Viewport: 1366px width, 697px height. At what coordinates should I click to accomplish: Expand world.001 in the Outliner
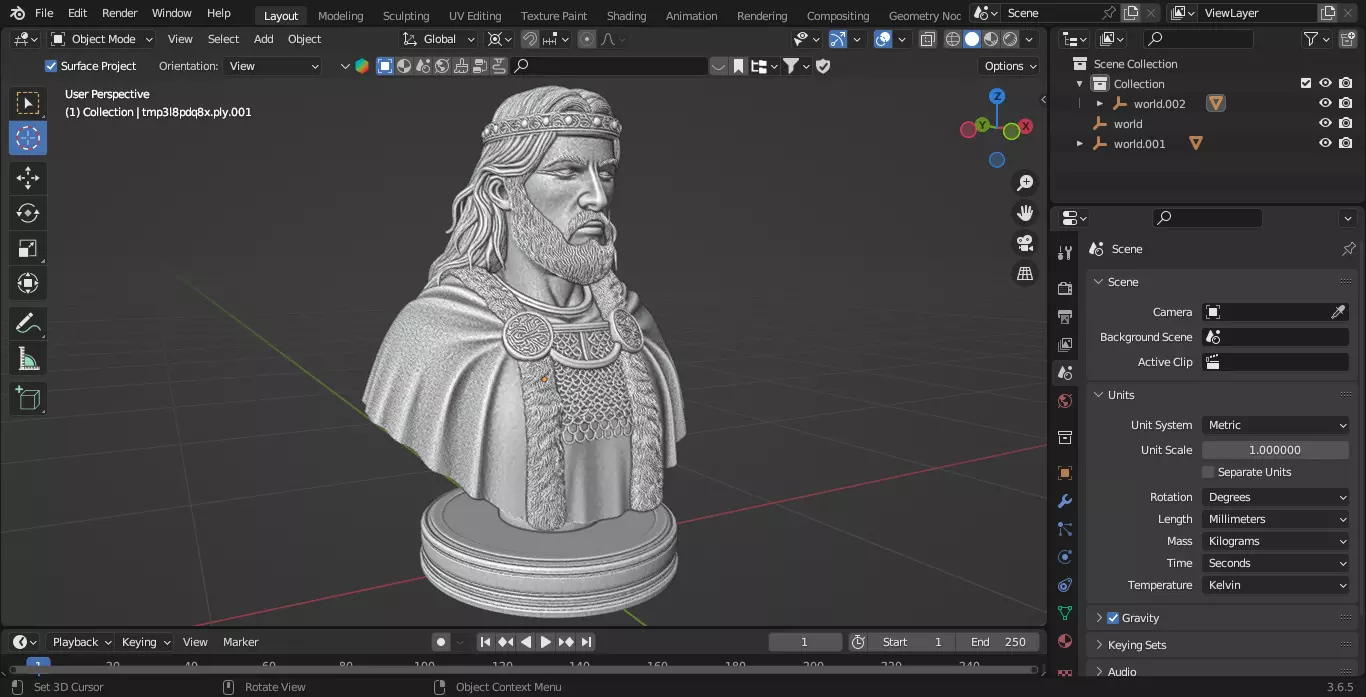tap(1079, 144)
